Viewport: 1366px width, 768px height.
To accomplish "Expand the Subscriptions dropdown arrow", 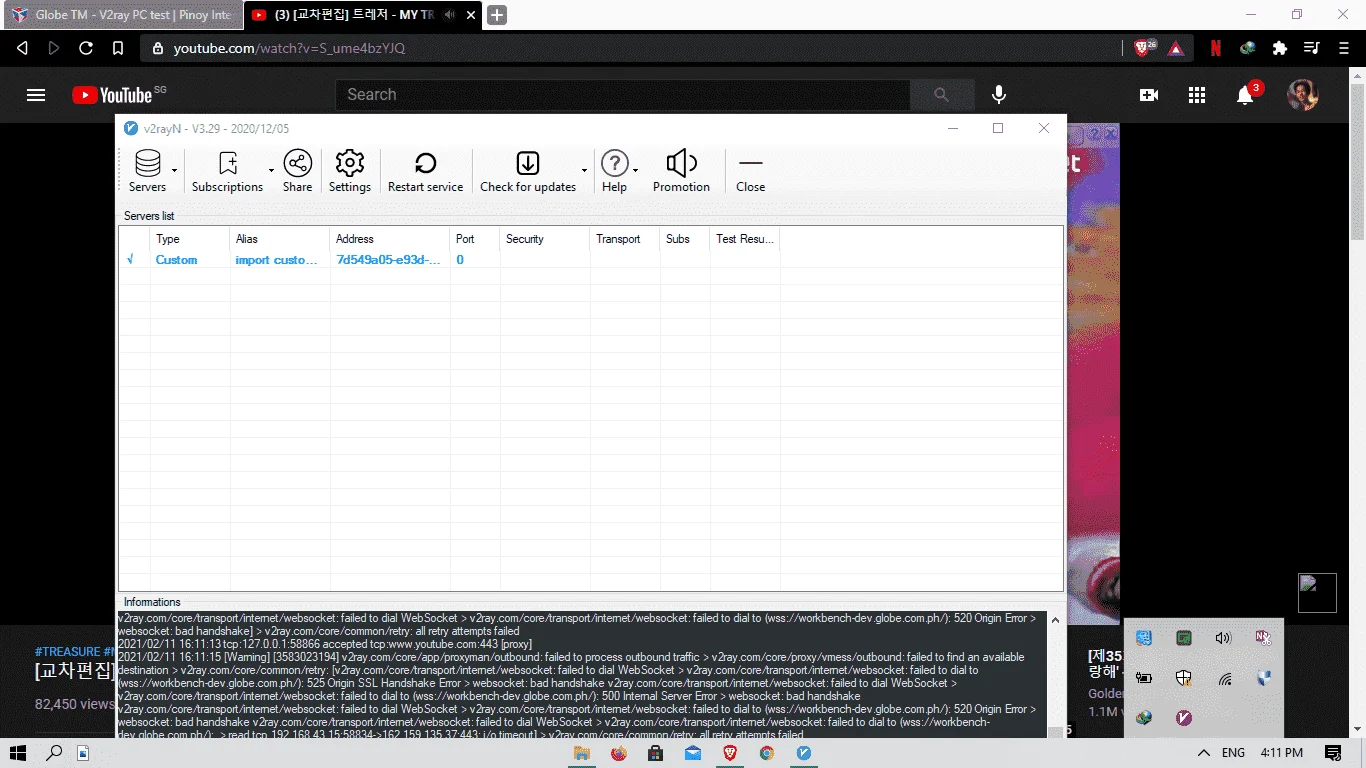I will coord(271,171).
